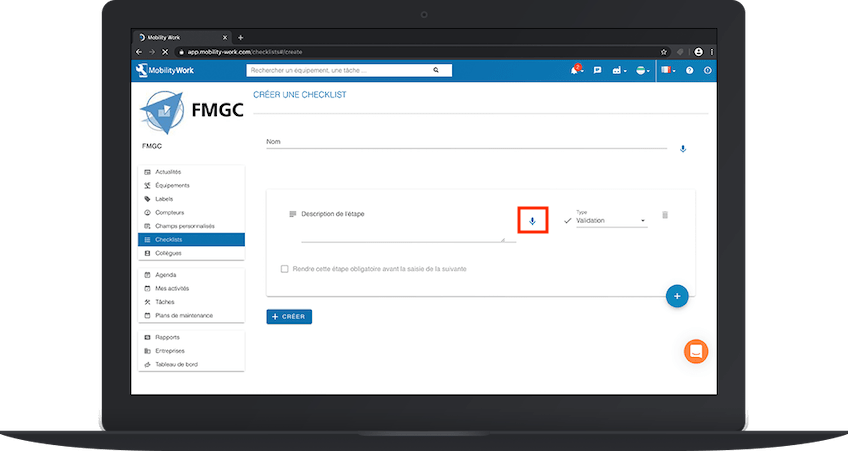Image resolution: width=848 pixels, height=451 pixels.
Task: Select Checklists in the sidebar
Action: pos(191,240)
